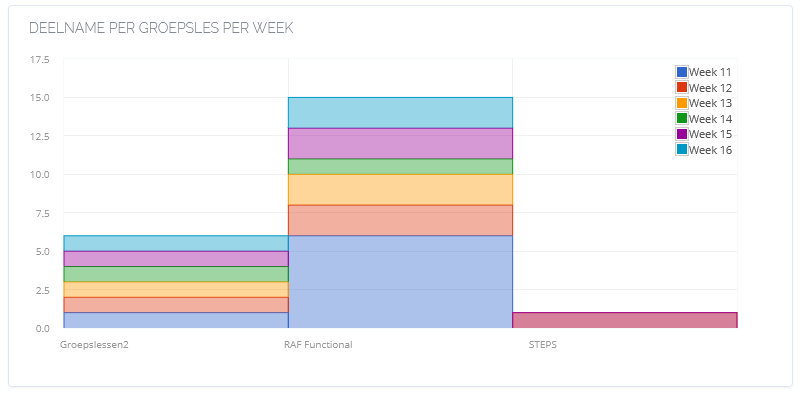Click the Groepslessen2 axis label
The image size is (800, 397).
94,344
